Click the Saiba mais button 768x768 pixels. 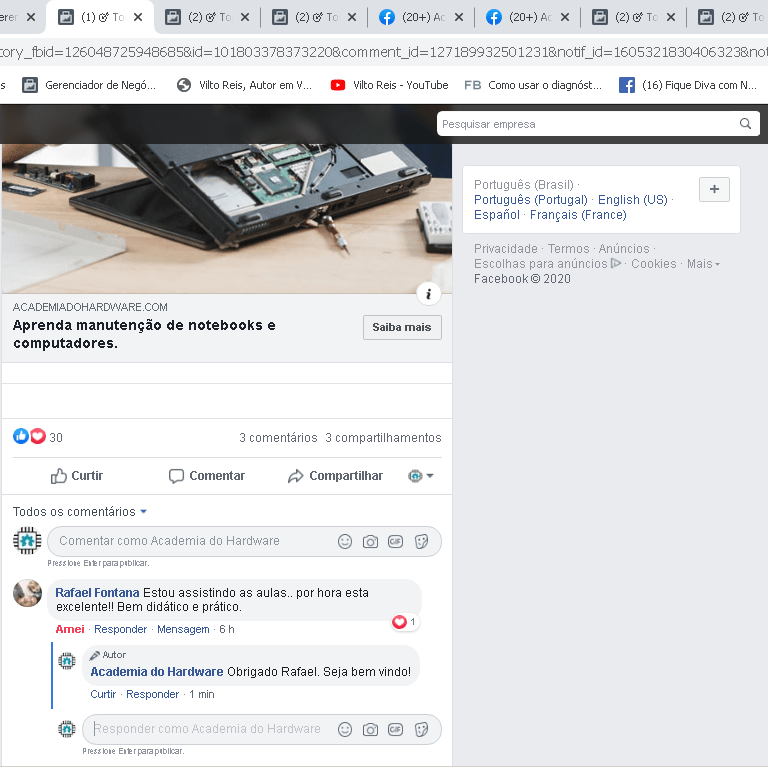402,327
